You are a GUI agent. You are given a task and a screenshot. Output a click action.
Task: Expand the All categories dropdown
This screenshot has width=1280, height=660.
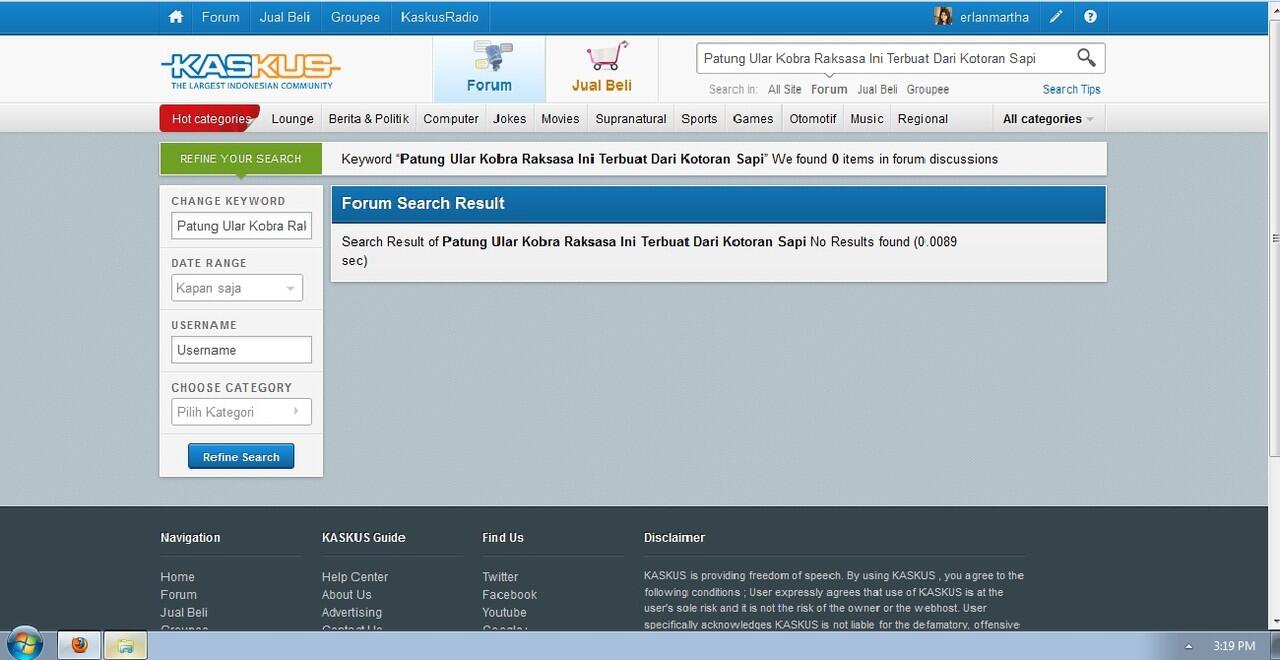[1048, 118]
